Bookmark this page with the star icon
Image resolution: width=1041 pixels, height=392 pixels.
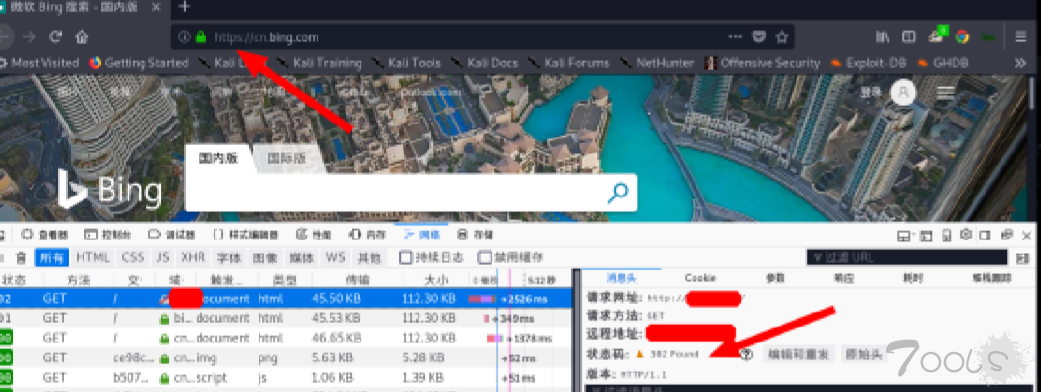pyautogui.click(x=781, y=37)
